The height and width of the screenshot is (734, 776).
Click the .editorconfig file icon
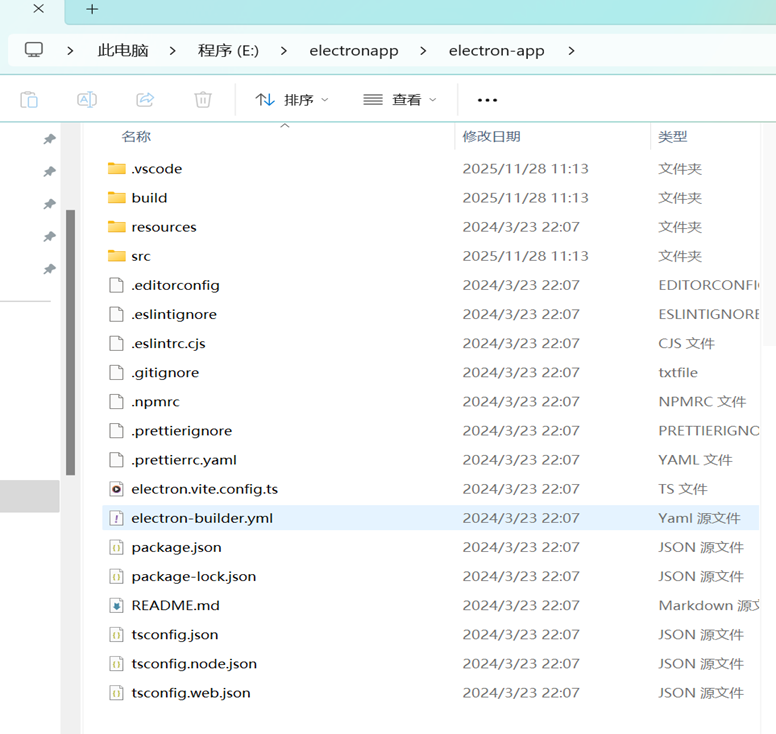[116, 285]
